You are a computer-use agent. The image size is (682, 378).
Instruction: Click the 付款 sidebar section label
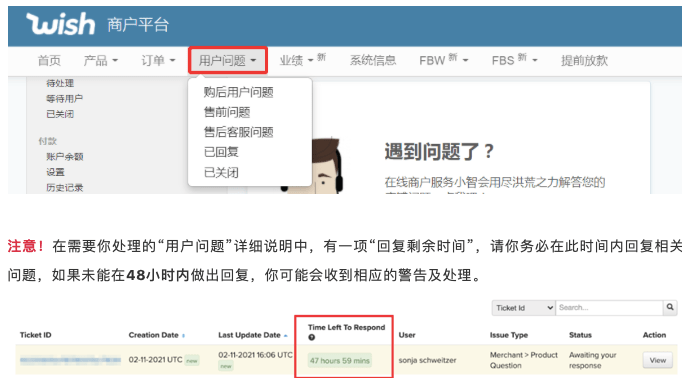47,141
